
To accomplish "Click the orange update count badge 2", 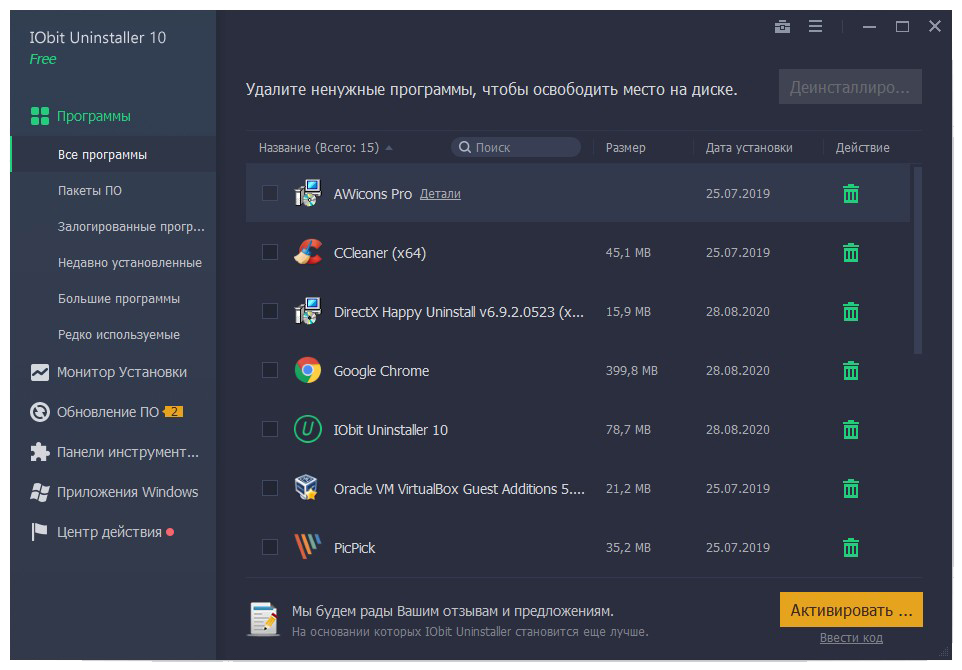I will pyautogui.click(x=174, y=412).
